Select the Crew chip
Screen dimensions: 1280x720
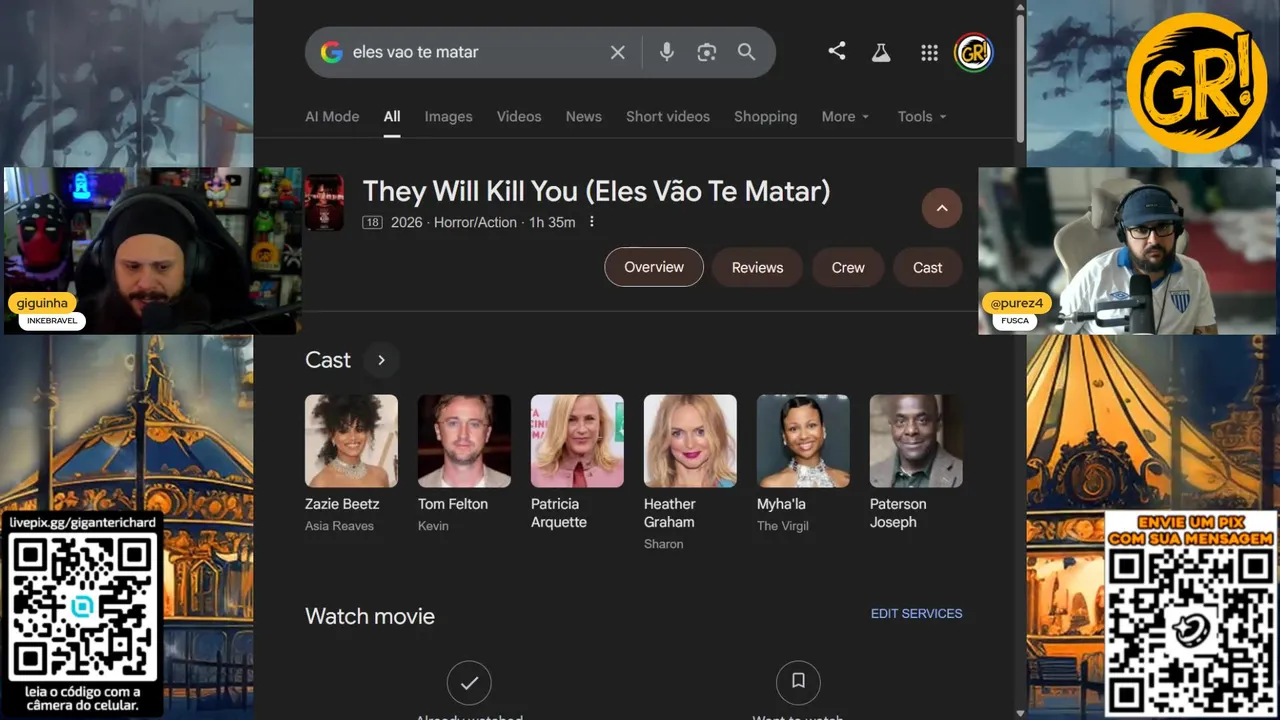(x=848, y=267)
